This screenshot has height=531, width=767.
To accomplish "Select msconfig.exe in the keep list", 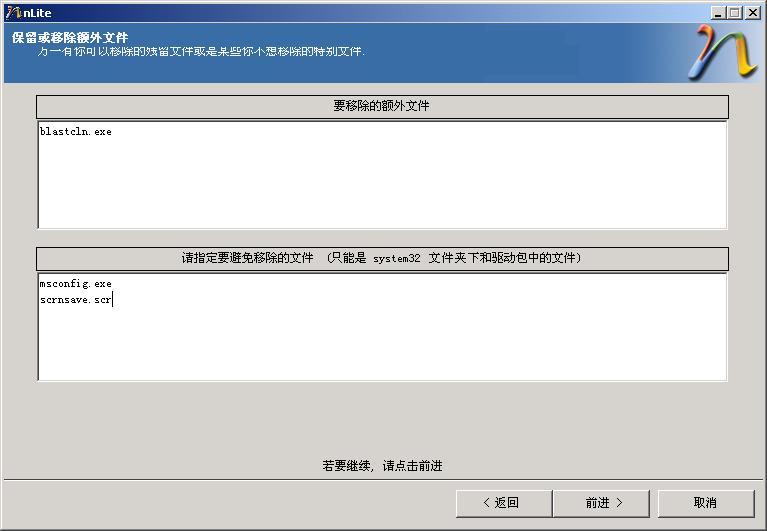I will 76,284.
